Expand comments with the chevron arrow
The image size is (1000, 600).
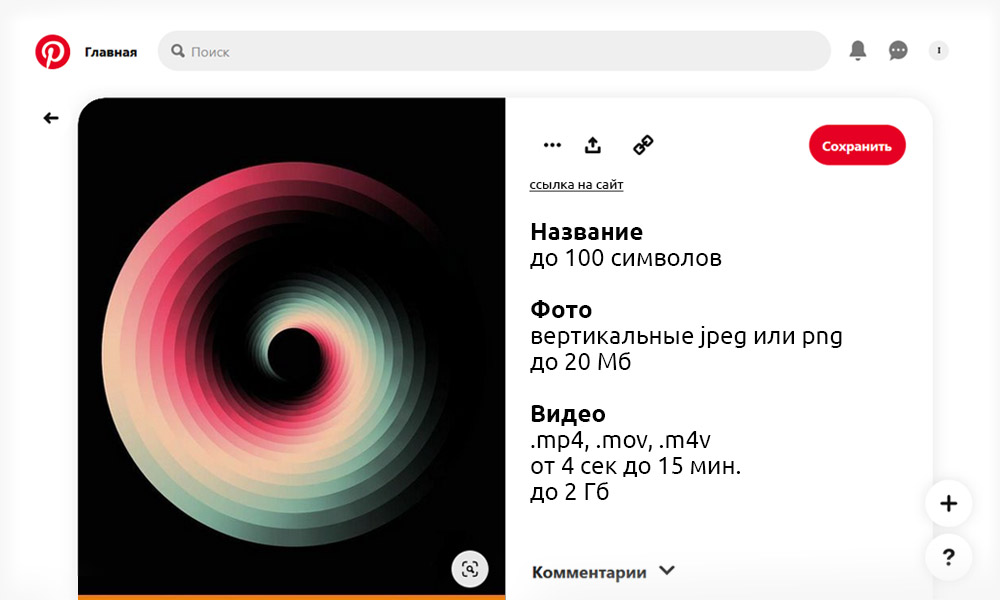coord(667,571)
